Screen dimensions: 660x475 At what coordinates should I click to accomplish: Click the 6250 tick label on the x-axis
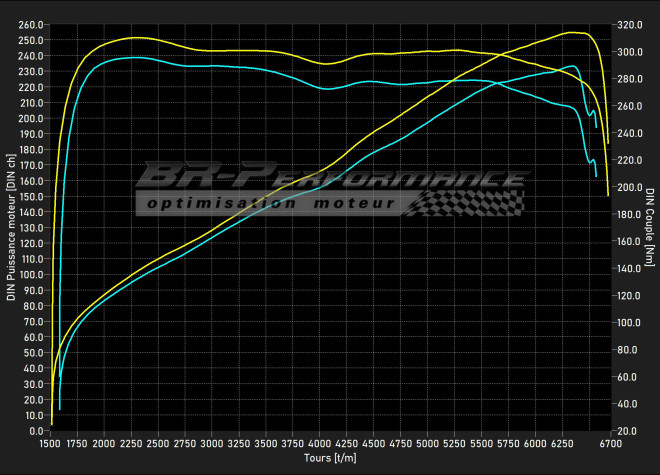click(563, 442)
